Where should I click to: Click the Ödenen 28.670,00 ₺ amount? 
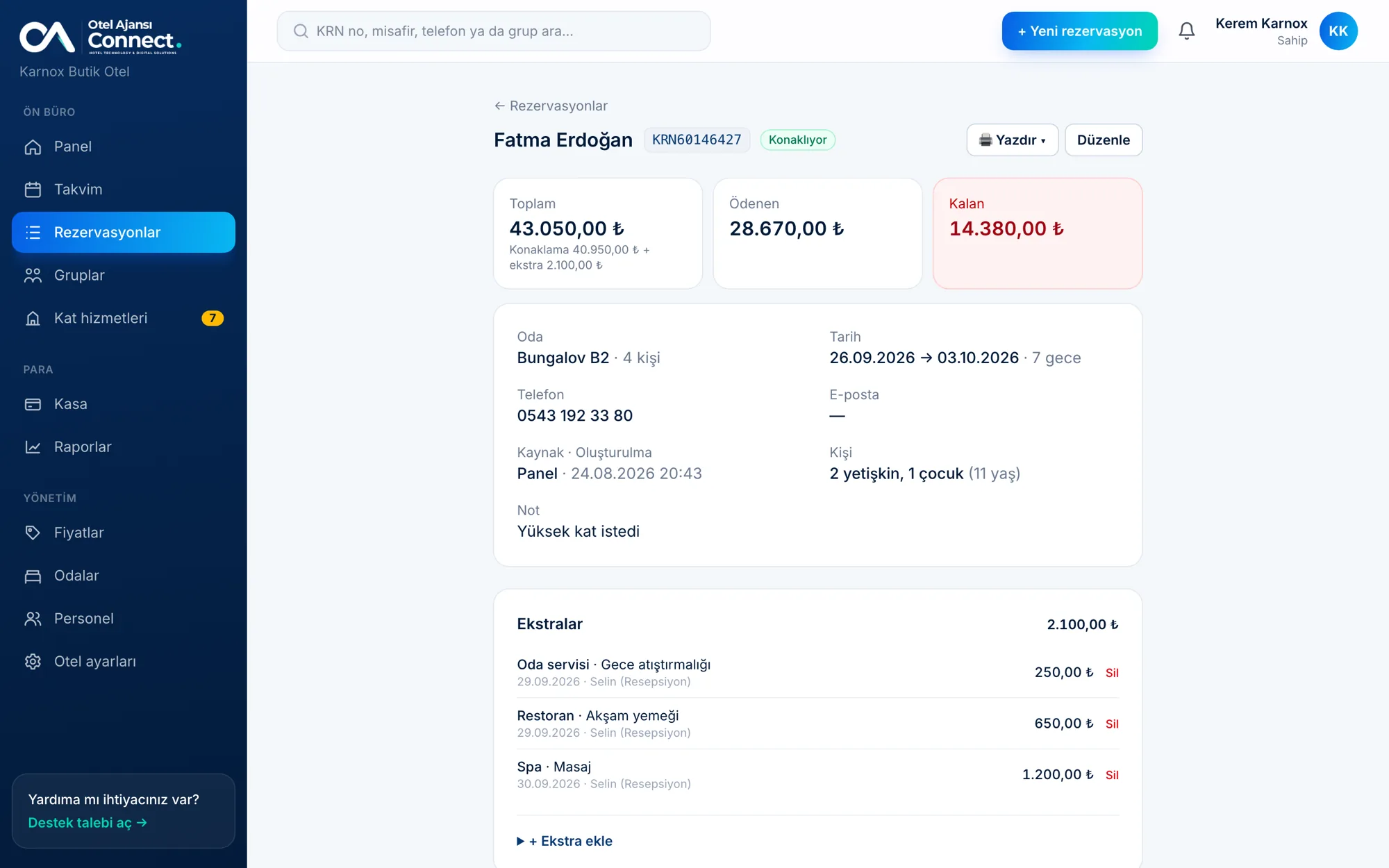click(x=787, y=228)
